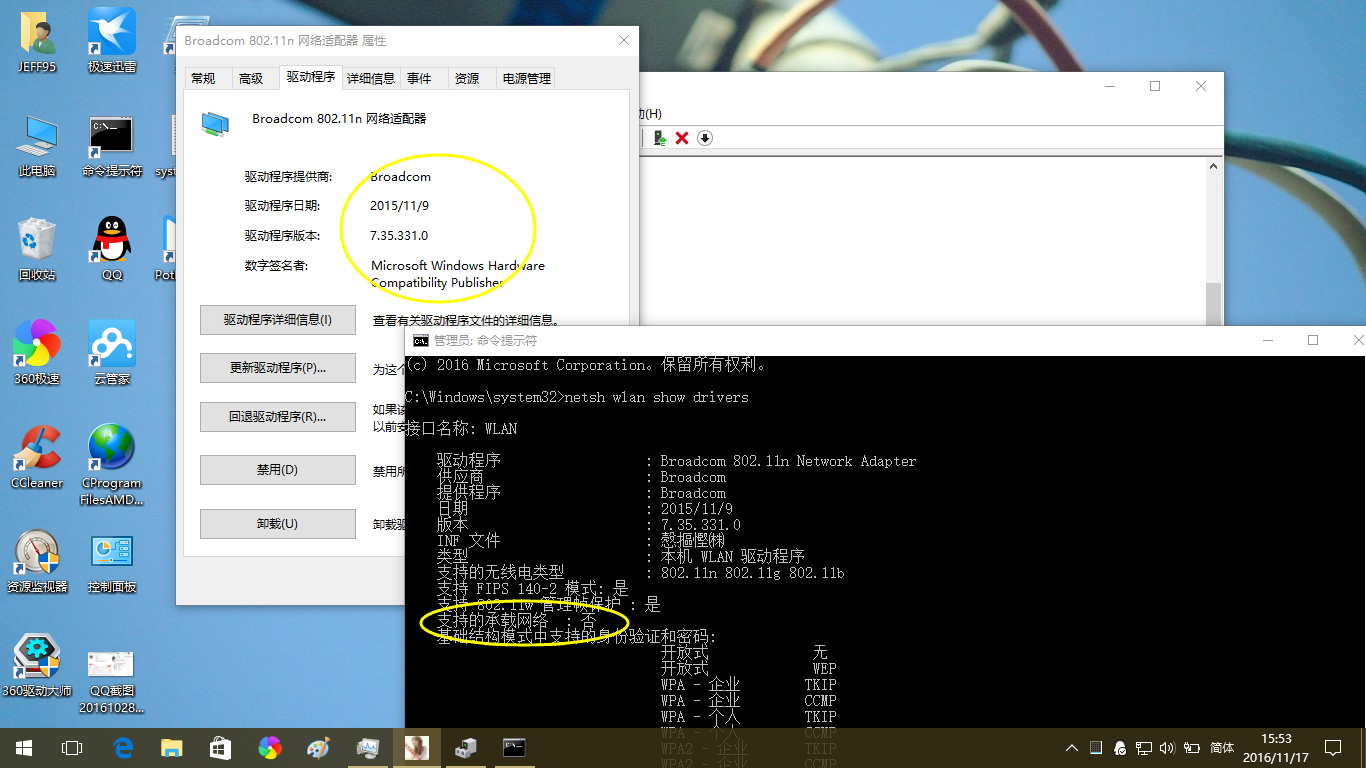Open File Explorer from the taskbar
Image resolution: width=1366 pixels, height=768 pixels.
(x=172, y=747)
